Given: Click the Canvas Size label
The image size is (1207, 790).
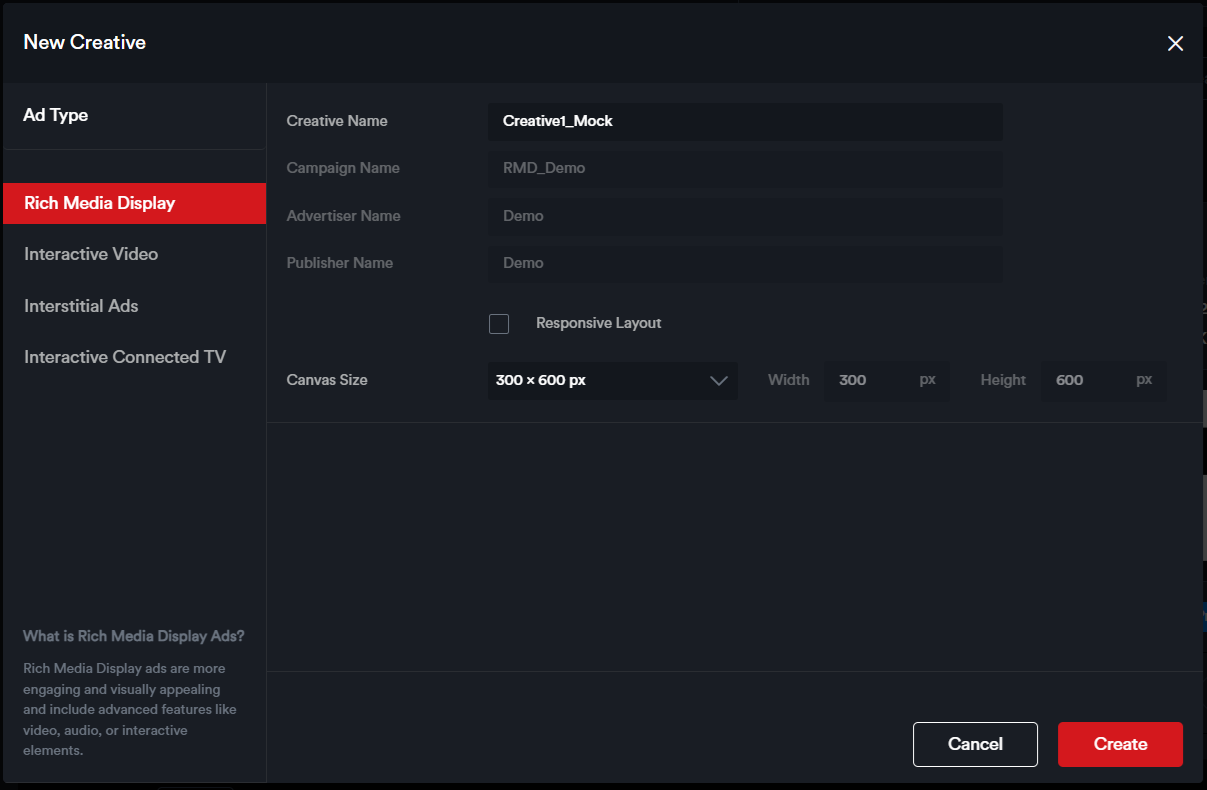Looking at the screenshot, I should (327, 380).
